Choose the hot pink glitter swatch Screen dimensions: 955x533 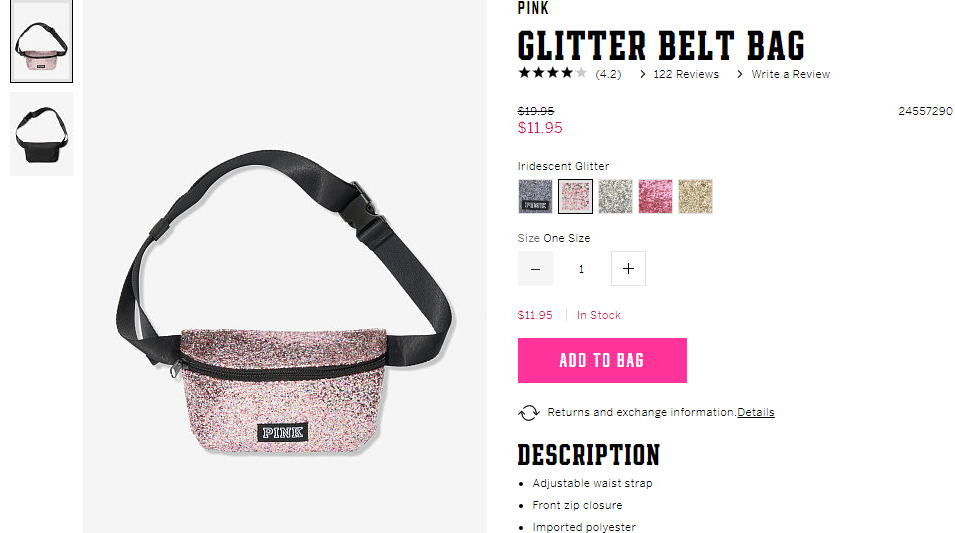pyautogui.click(x=655, y=196)
